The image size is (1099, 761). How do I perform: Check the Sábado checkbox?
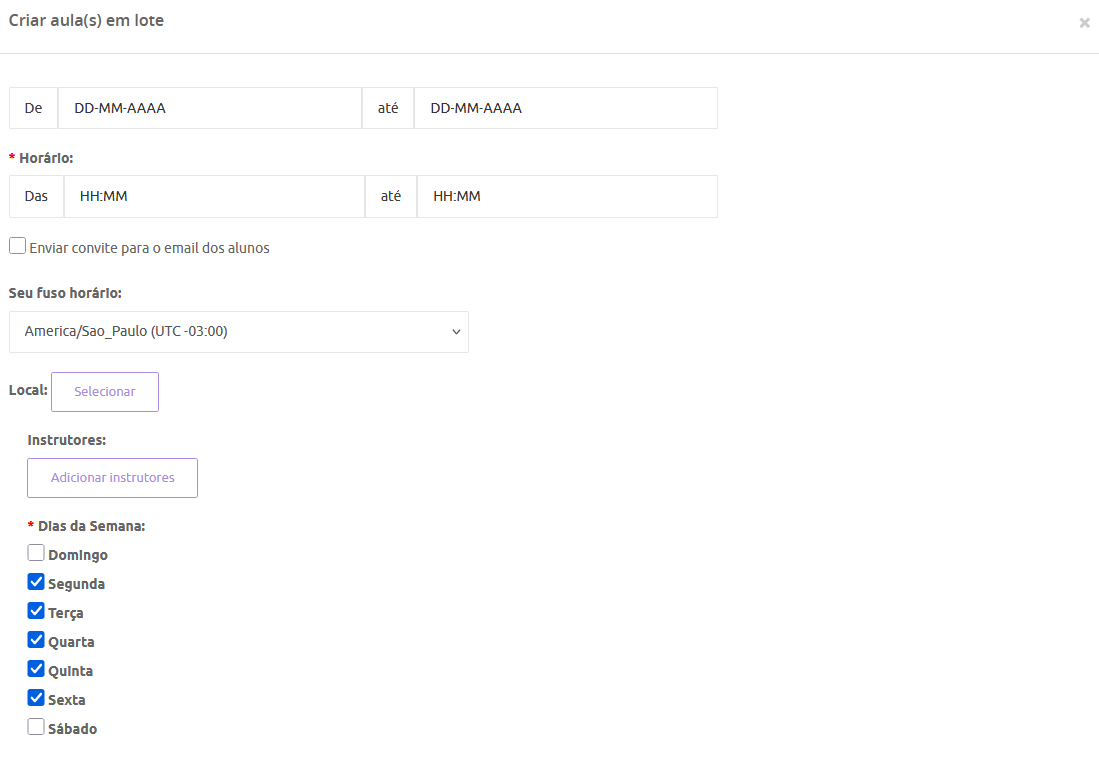click(36, 727)
